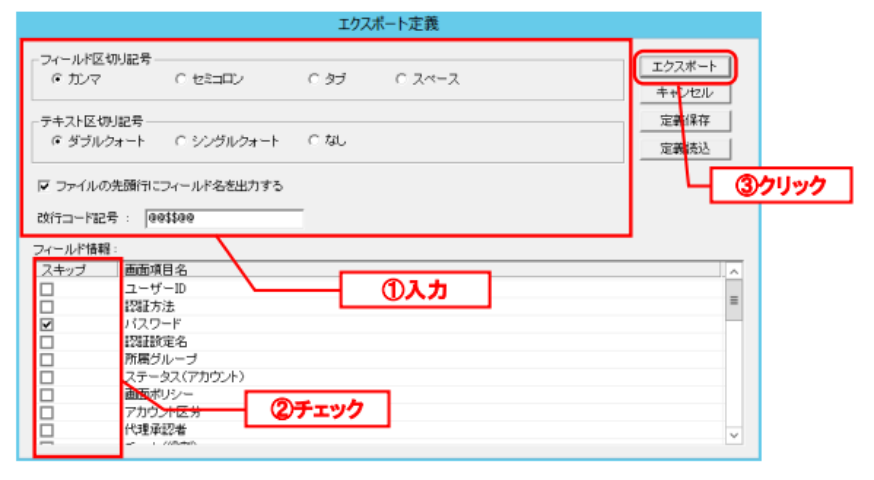This screenshot has width=874, height=480.
Task: Check skip box for 代理承認者
Action: 47,430
